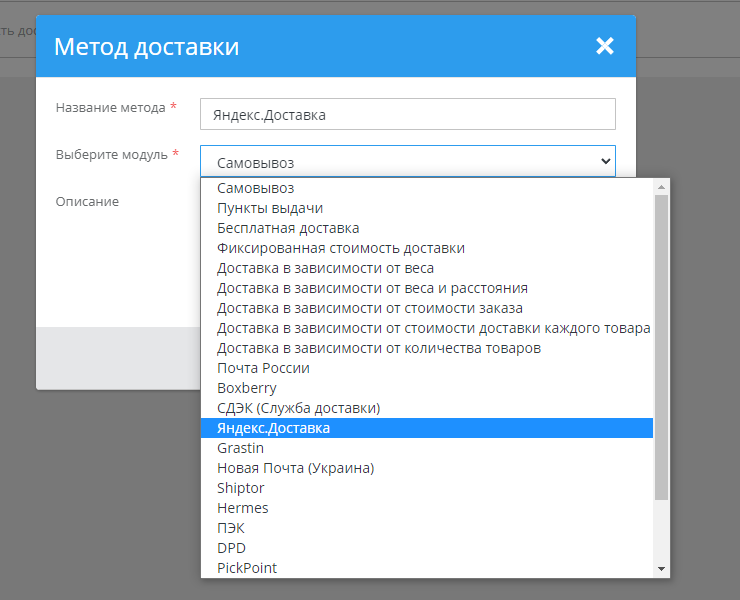The width and height of the screenshot is (740, 600).
Task: Pick Фиксированная стоимость доставки option
Action: pos(340,248)
